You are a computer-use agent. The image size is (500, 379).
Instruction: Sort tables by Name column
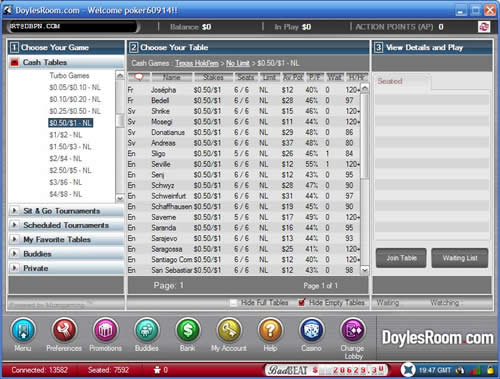172,77
